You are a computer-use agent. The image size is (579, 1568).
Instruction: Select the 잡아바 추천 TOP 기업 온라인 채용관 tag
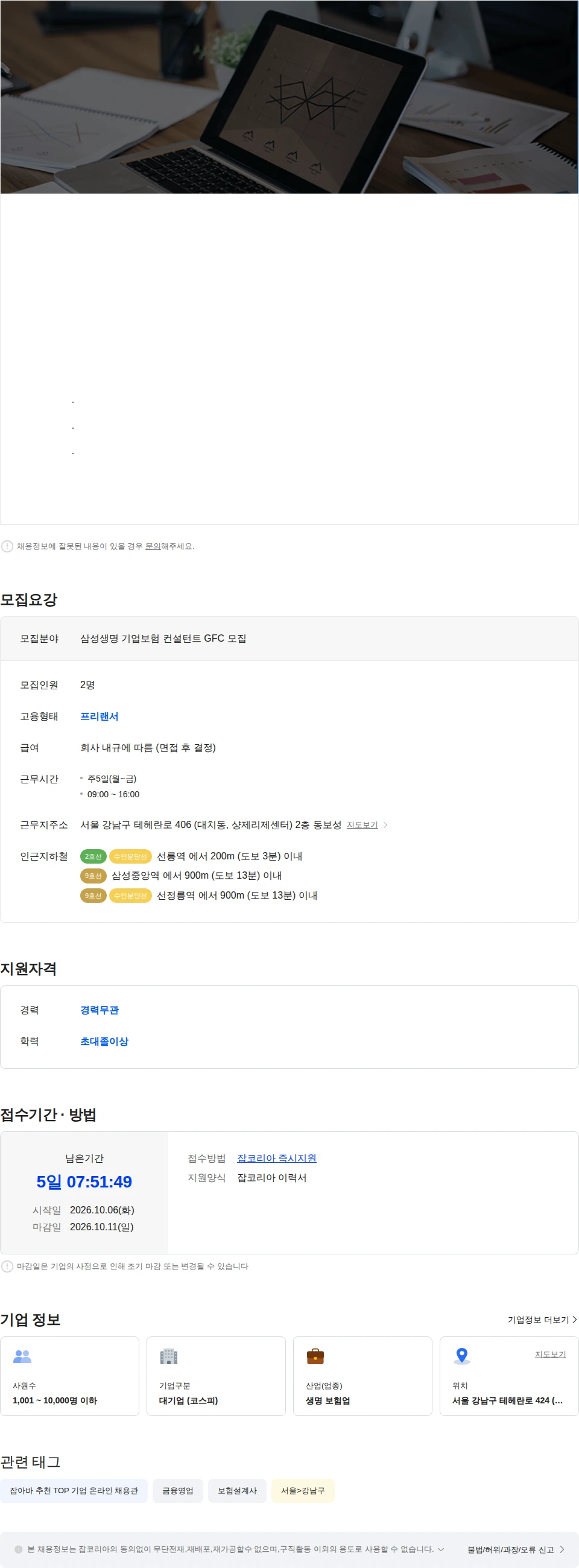tap(74, 1491)
